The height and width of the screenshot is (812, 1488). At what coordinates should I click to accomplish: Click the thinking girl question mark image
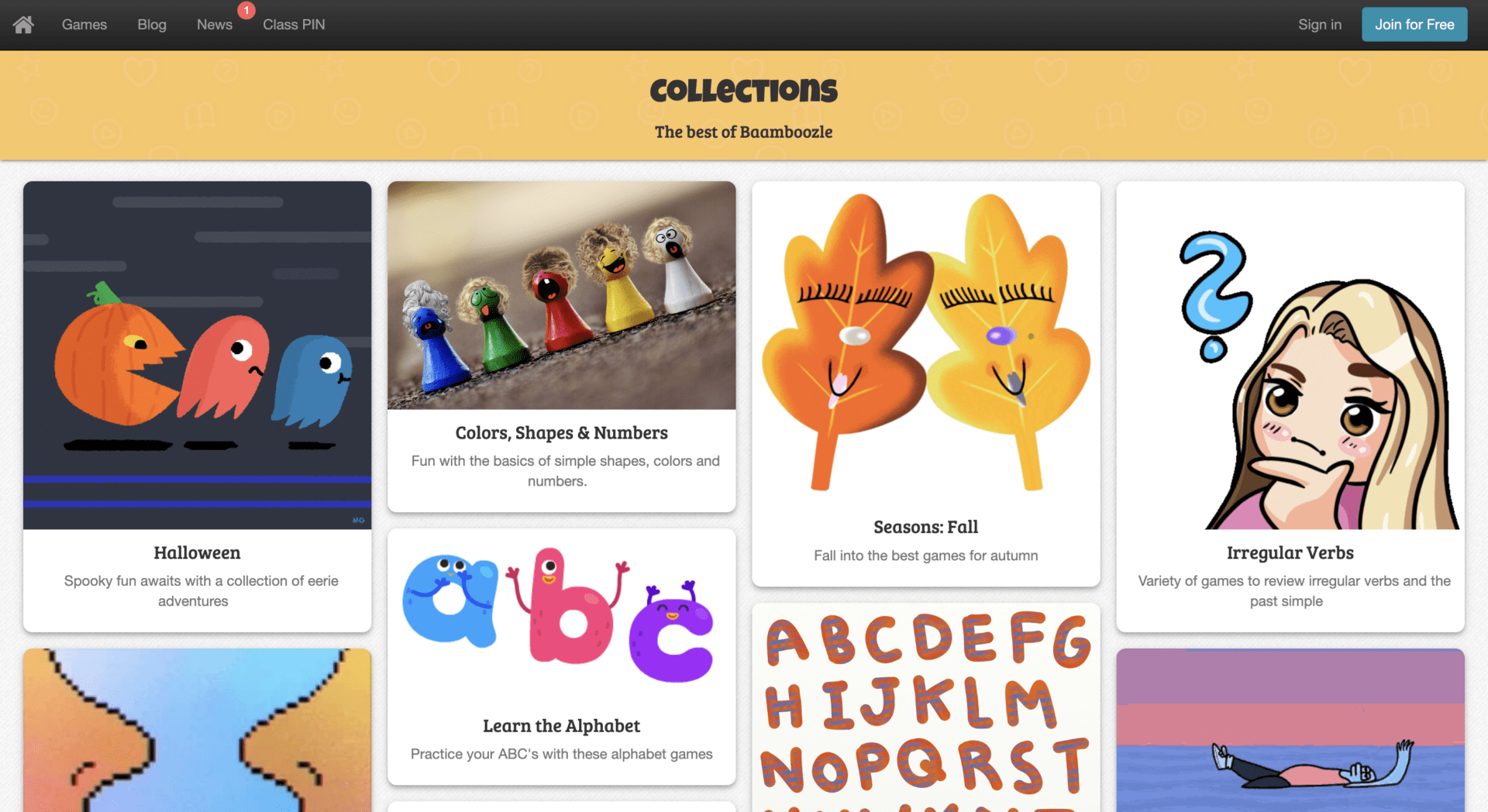click(x=1290, y=355)
